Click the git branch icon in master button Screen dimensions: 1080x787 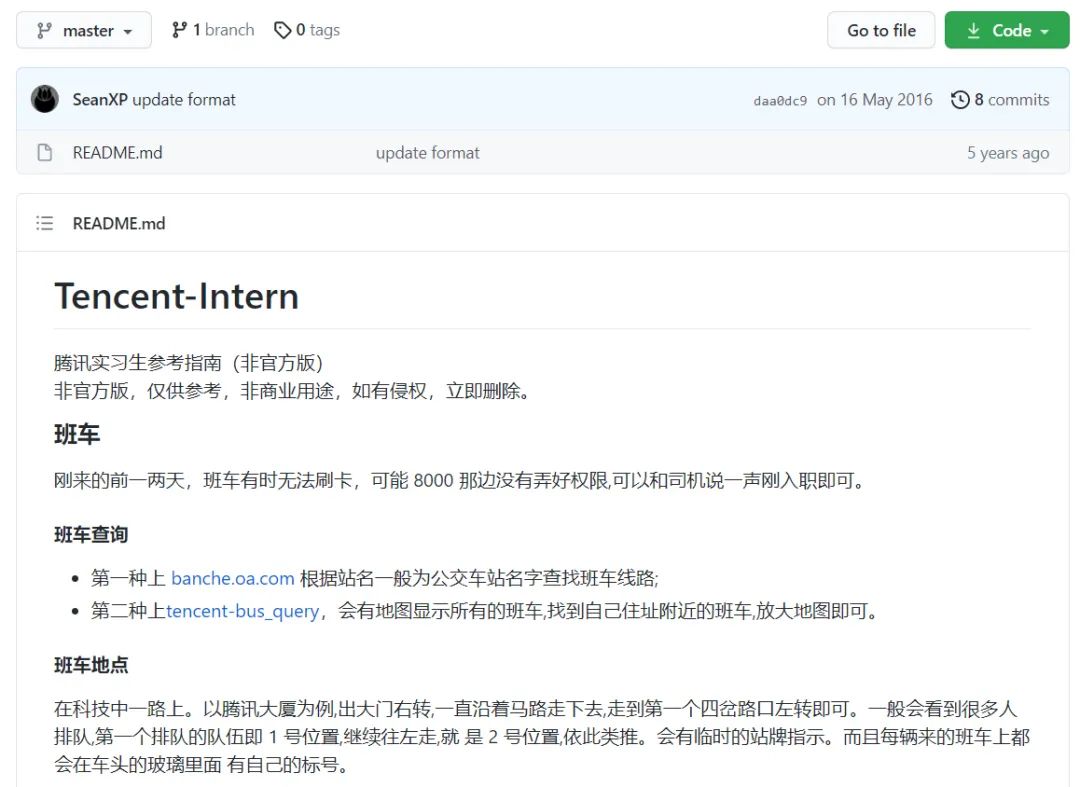45,30
